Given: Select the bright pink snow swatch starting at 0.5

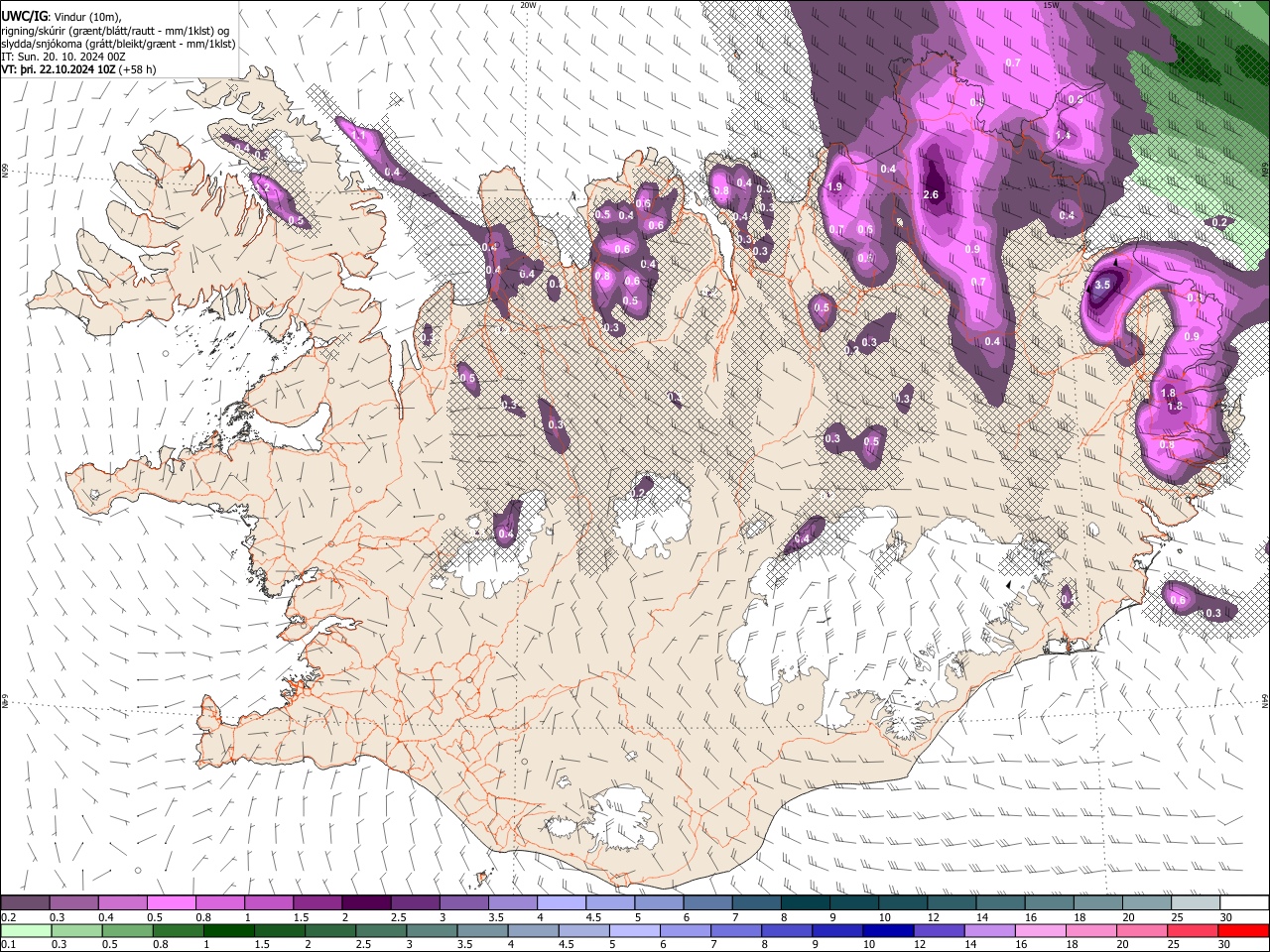Looking at the screenshot, I should click(171, 903).
